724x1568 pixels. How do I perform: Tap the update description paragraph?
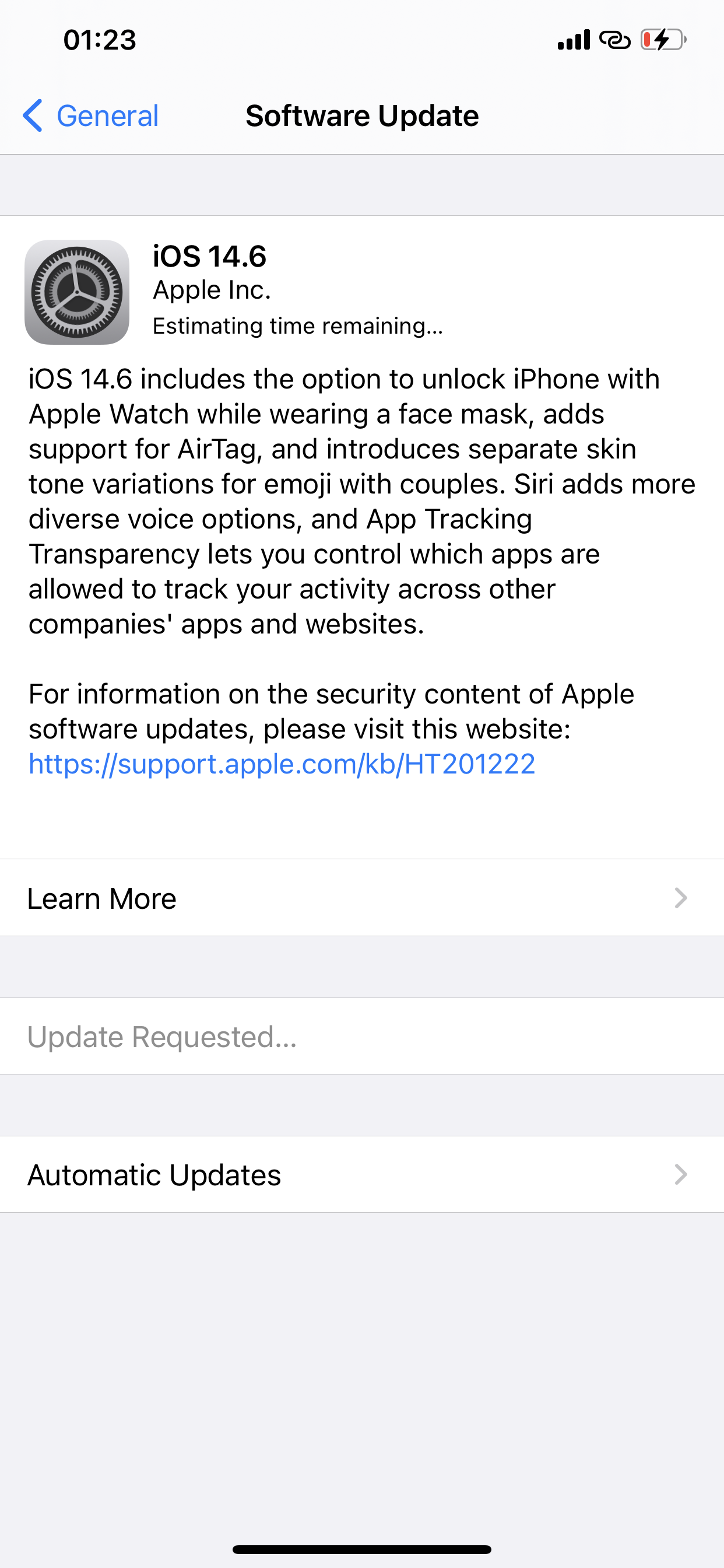[362, 499]
